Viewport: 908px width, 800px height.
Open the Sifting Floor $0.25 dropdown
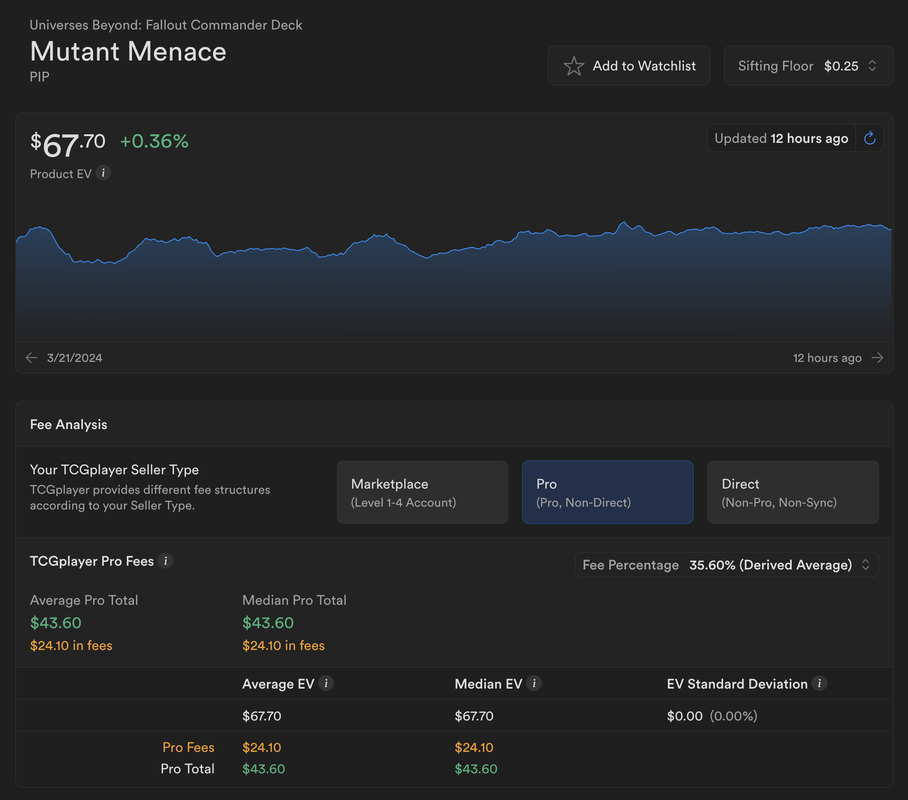(x=808, y=66)
